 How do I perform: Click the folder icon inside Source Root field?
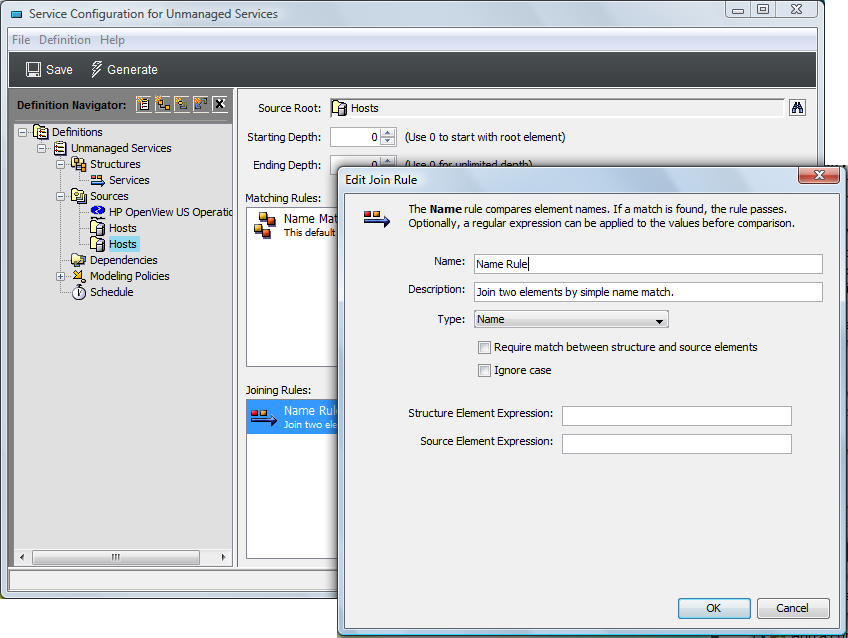339,108
